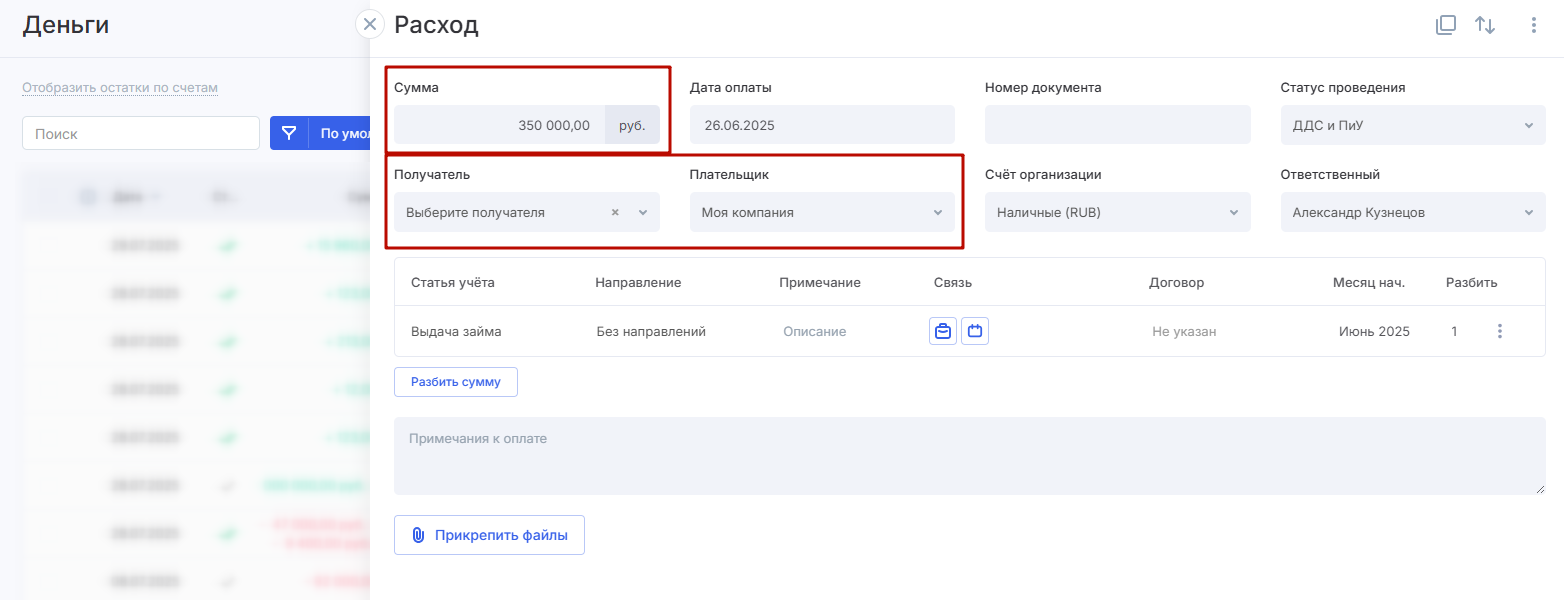This screenshot has width=1564, height=600.
Task: Click the Примечания к оплате text area
Action: 970,456
